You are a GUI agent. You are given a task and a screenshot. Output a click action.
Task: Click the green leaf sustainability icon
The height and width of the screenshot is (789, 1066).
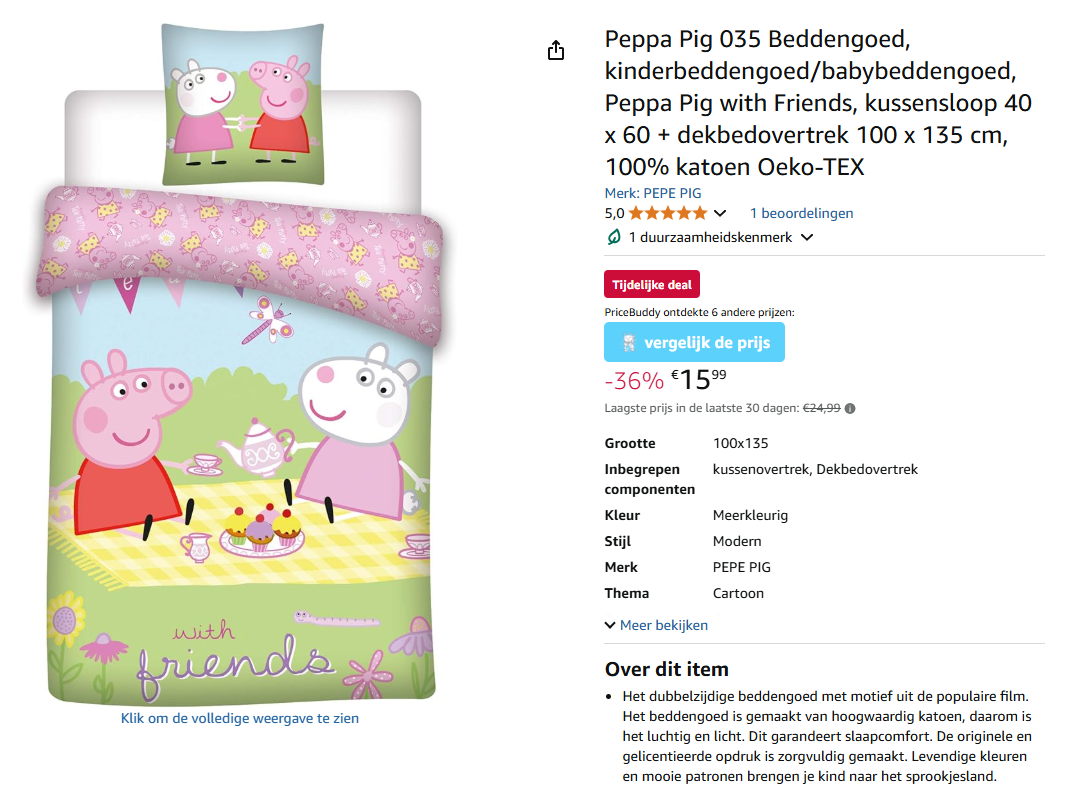pos(613,236)
